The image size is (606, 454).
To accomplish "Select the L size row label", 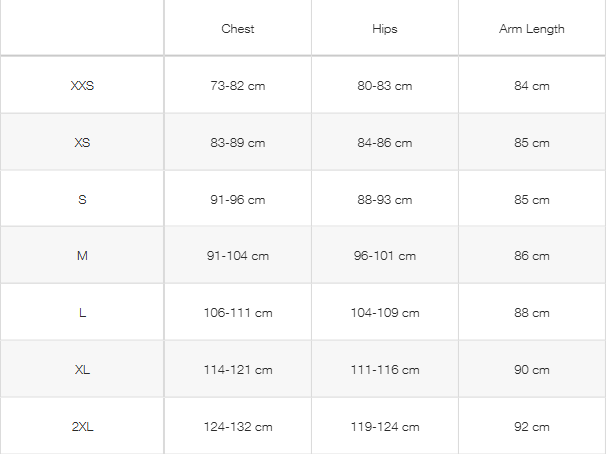I will 82,313.
